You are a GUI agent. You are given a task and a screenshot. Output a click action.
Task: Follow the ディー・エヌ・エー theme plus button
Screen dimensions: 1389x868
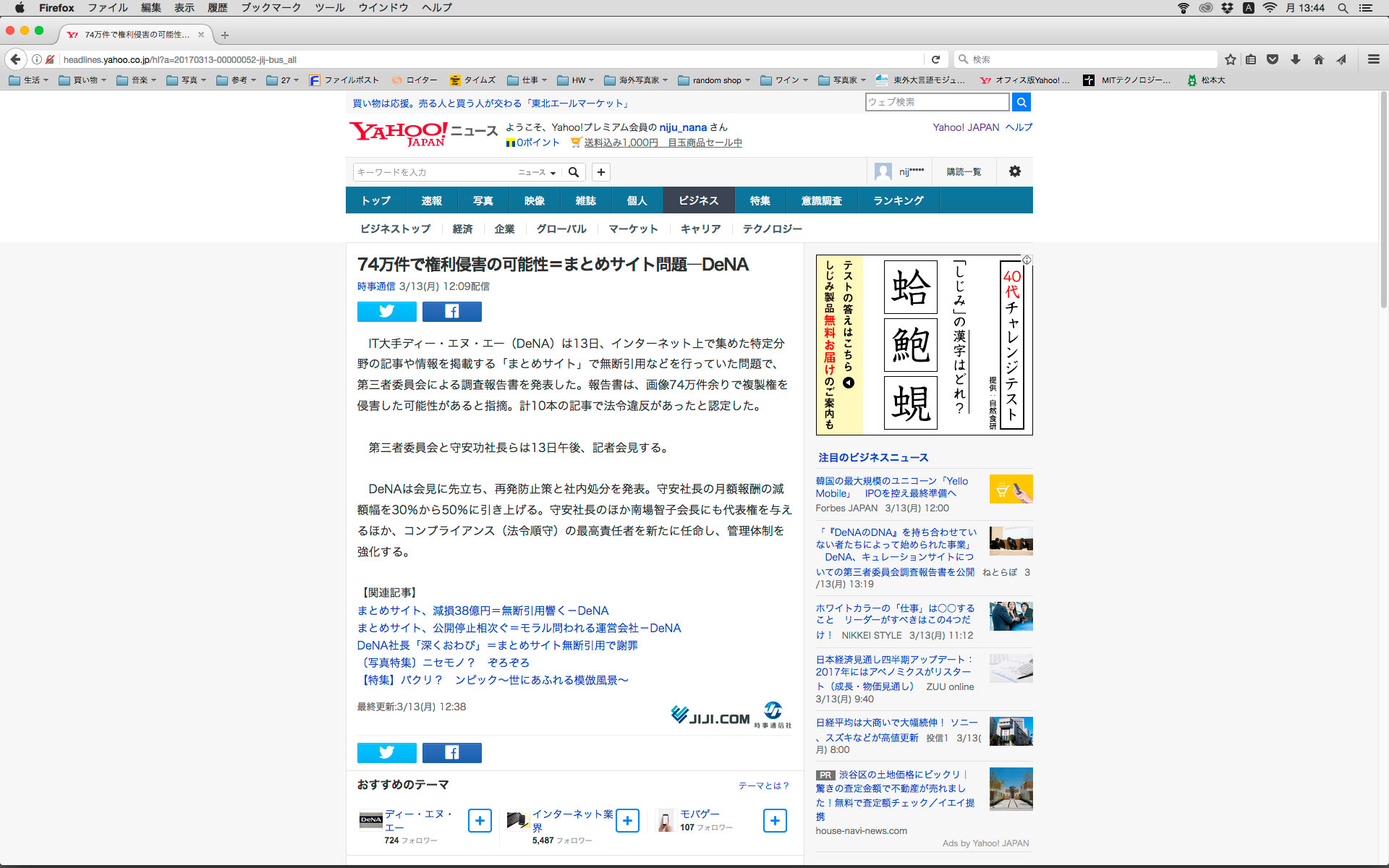[x=480, y=820]
